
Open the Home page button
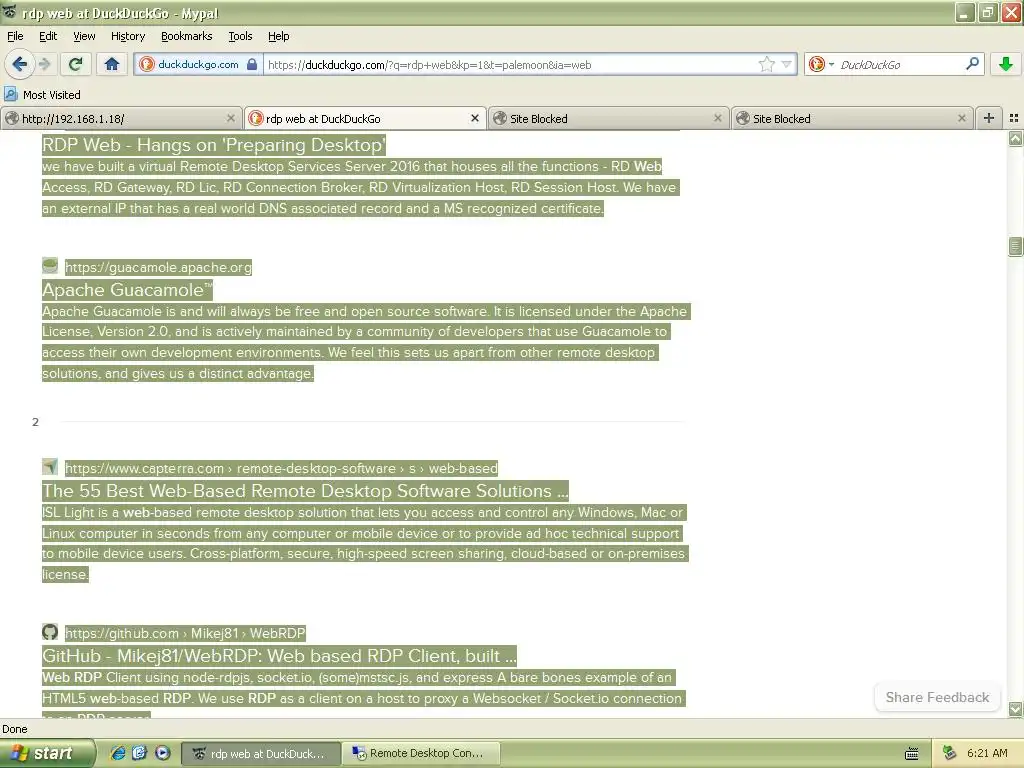point(112,64)
